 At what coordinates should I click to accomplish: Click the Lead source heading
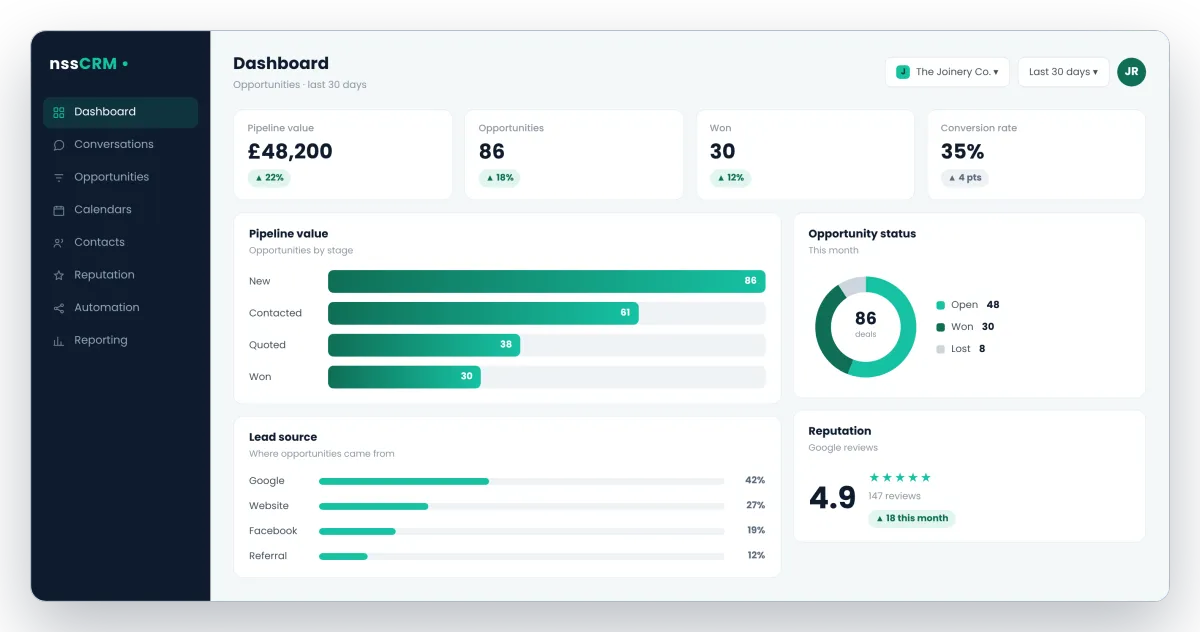[283, 437]
